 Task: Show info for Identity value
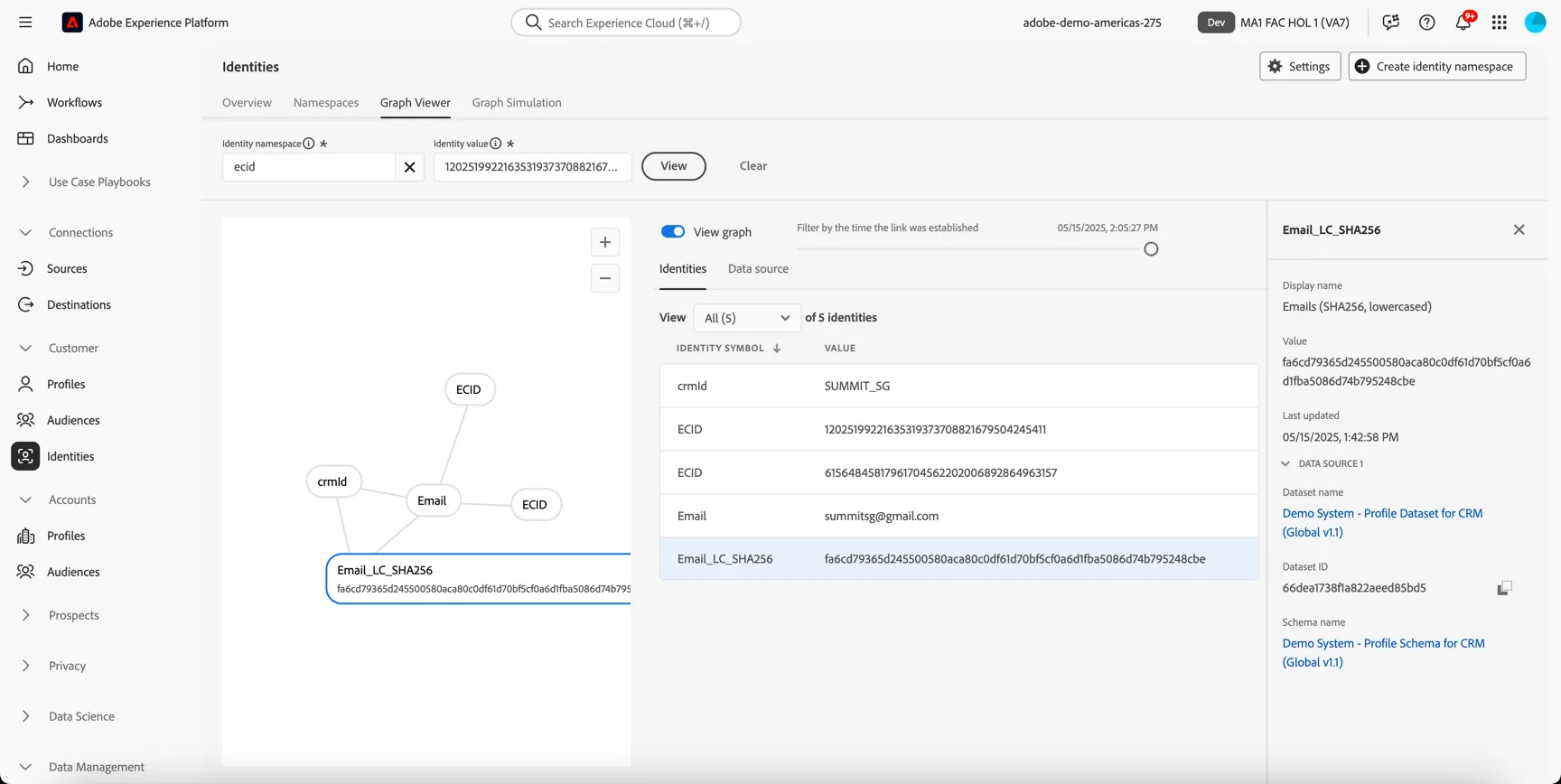[496, 144]
